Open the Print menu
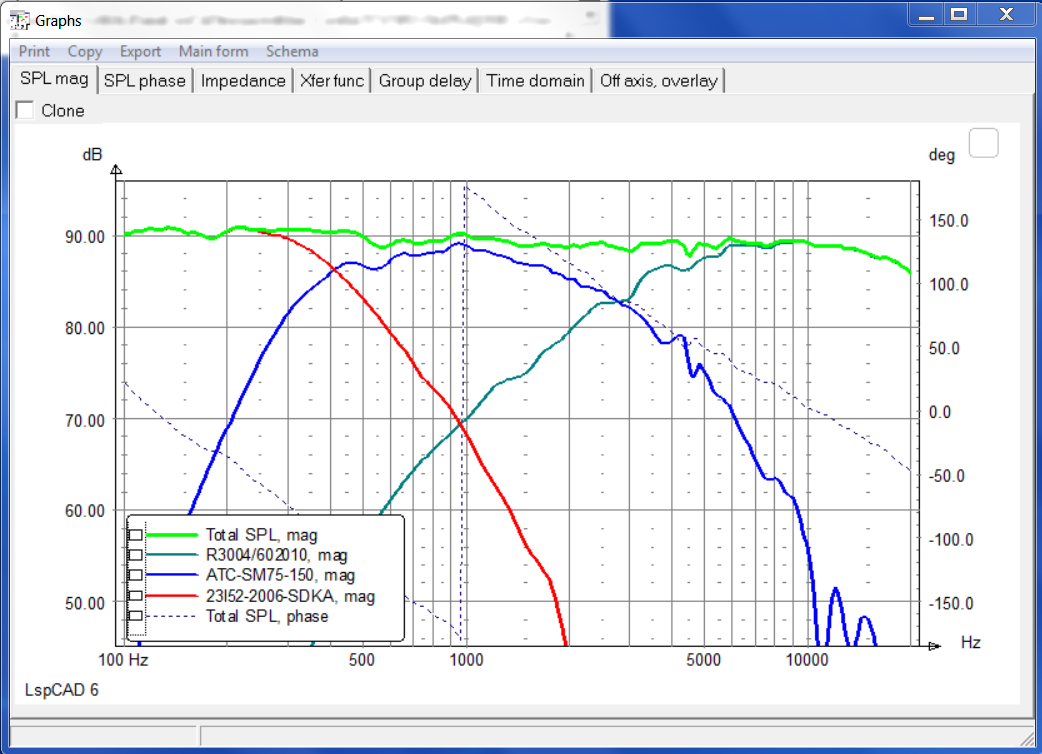 click(x=34, y=52)
